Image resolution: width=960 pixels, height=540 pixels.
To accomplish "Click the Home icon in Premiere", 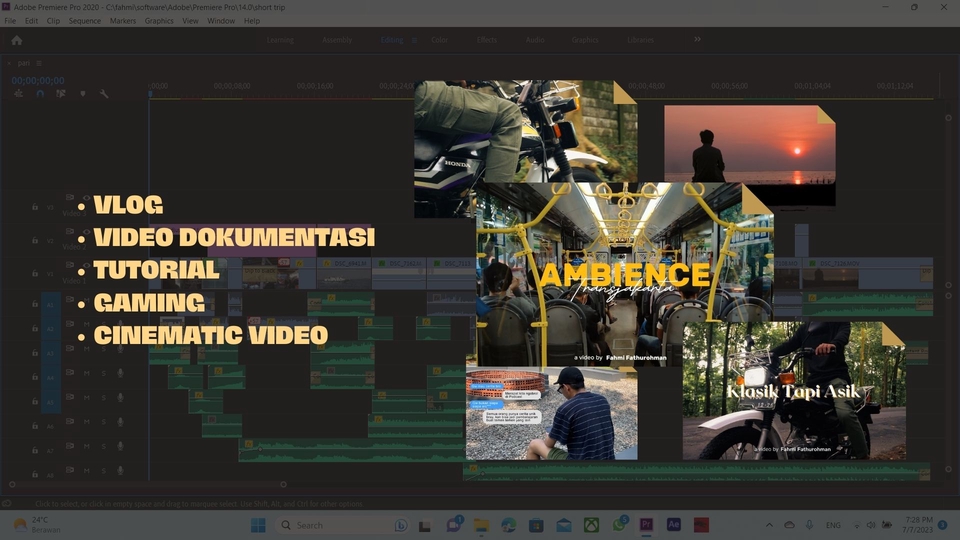I will [17, 40].
